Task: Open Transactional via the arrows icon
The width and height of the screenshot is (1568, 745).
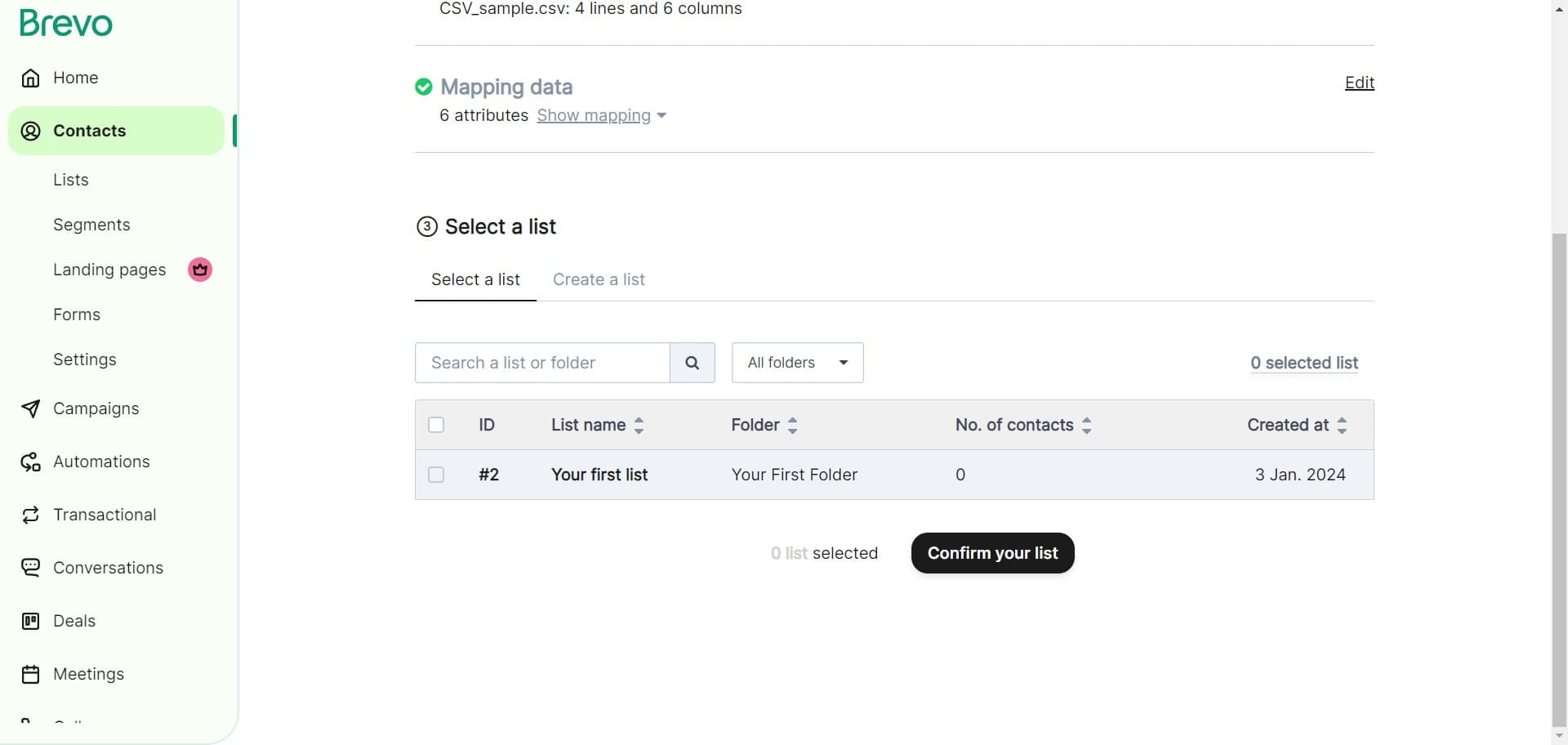Action: [x=31, y=515]
